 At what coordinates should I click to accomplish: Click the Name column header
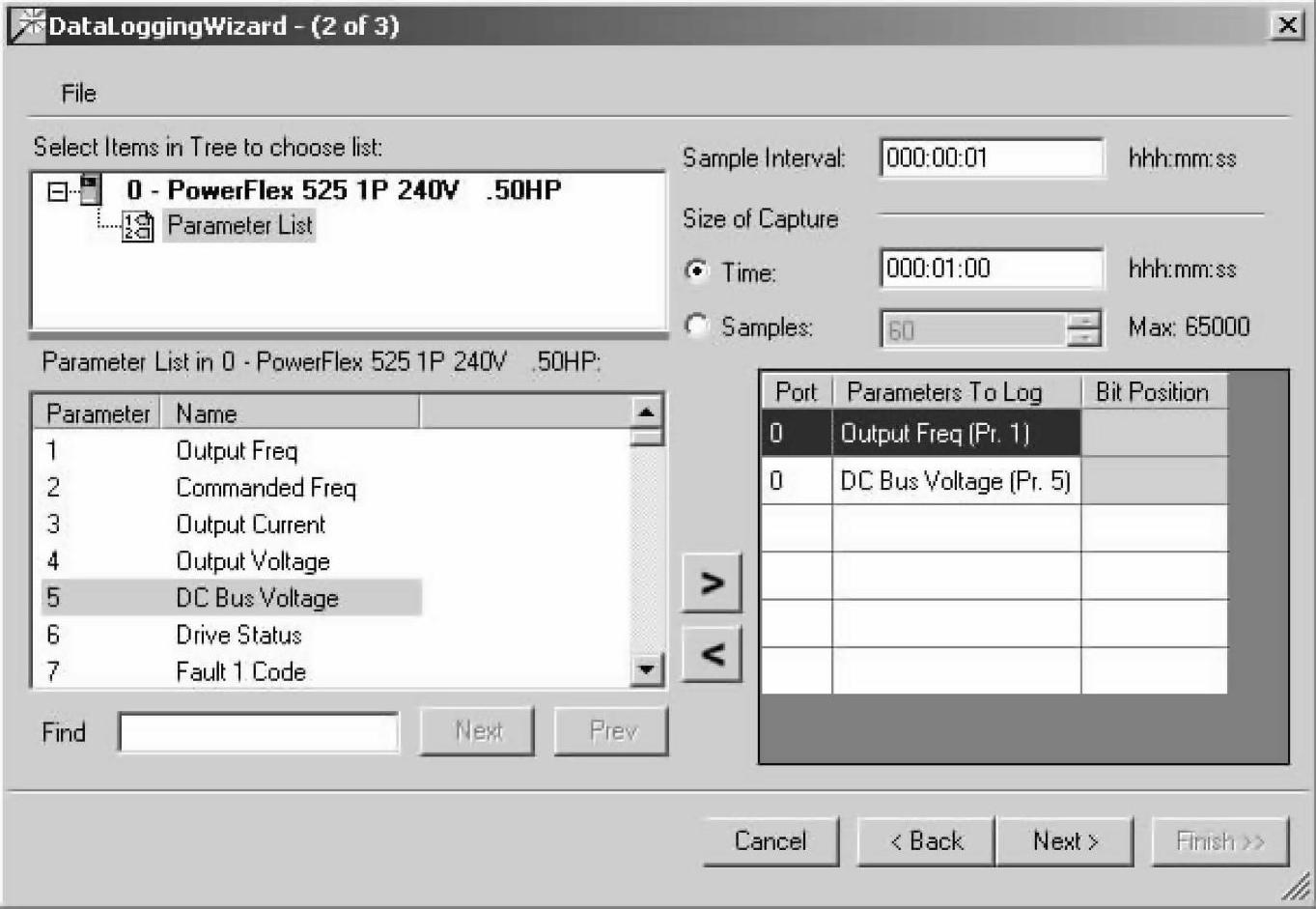(x=291, y=413)
